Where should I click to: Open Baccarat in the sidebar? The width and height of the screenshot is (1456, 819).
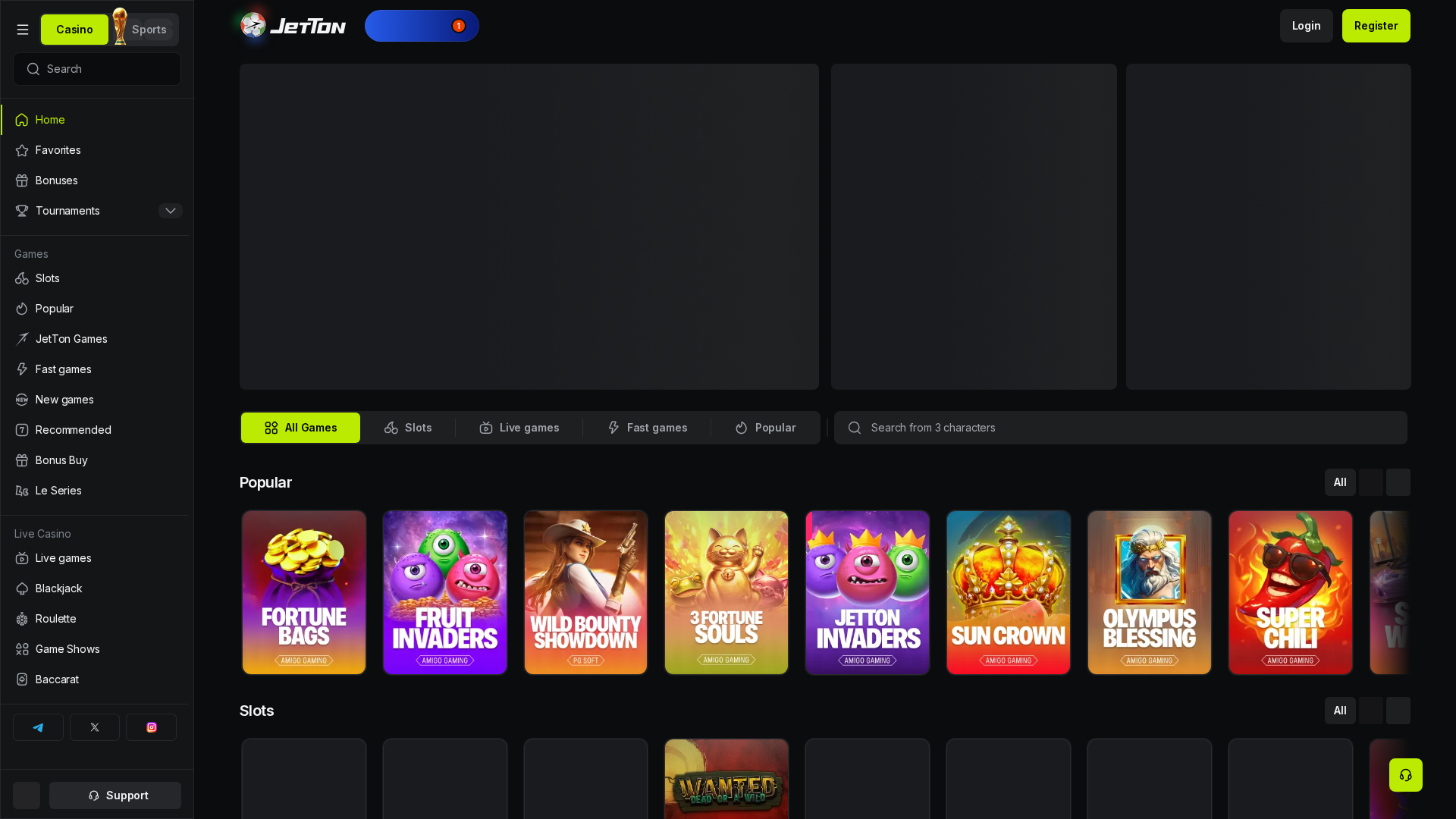click(x=96, y=679)
